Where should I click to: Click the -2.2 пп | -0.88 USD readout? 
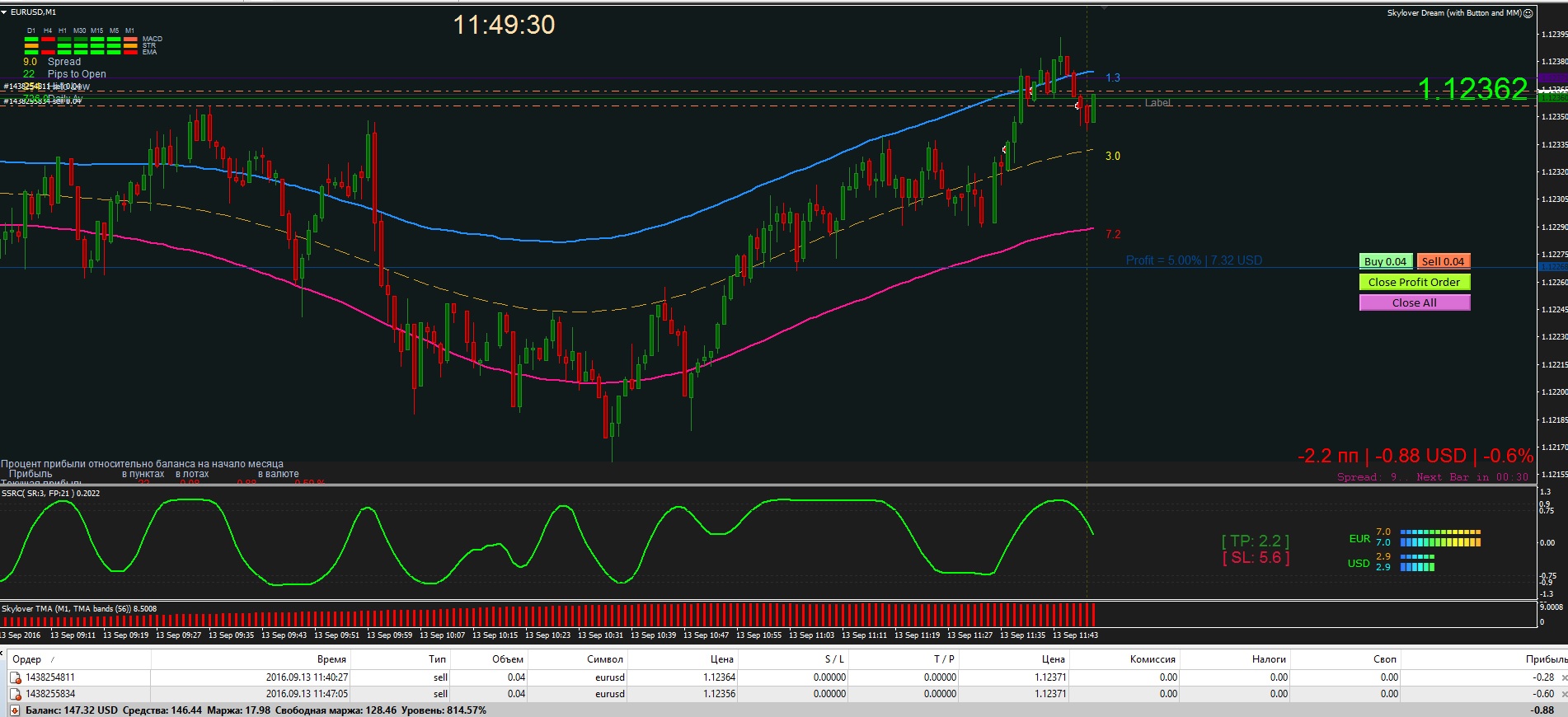[x=1415, y=456]
